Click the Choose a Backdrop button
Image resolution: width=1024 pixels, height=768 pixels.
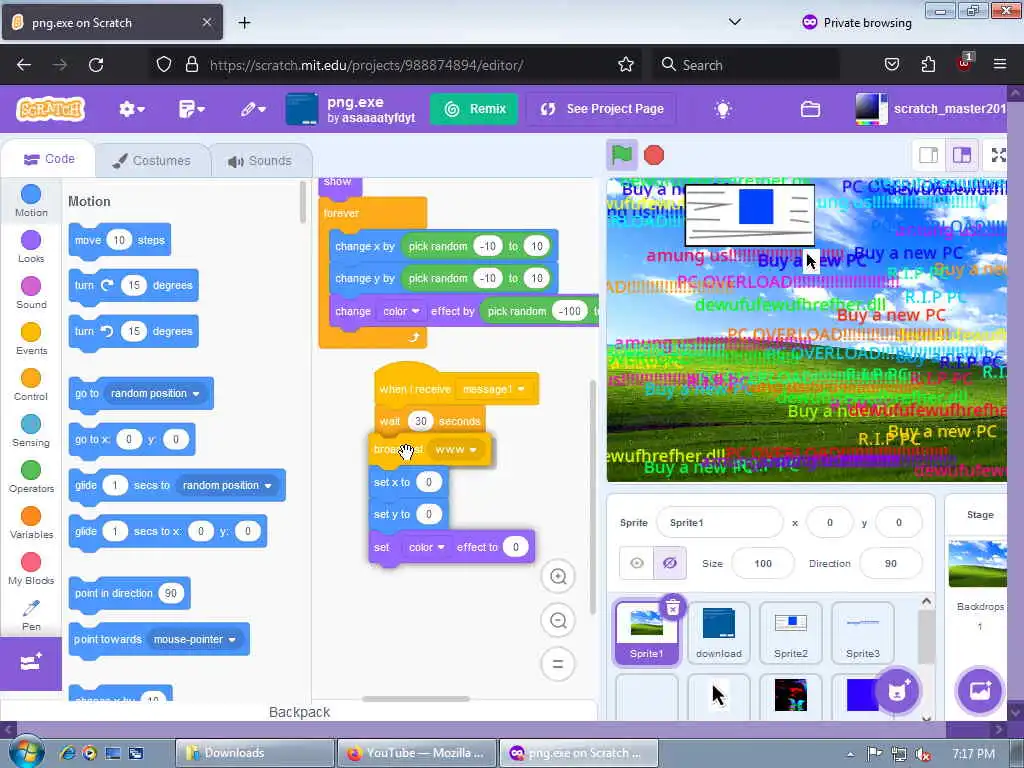click(x=980, y=691)
